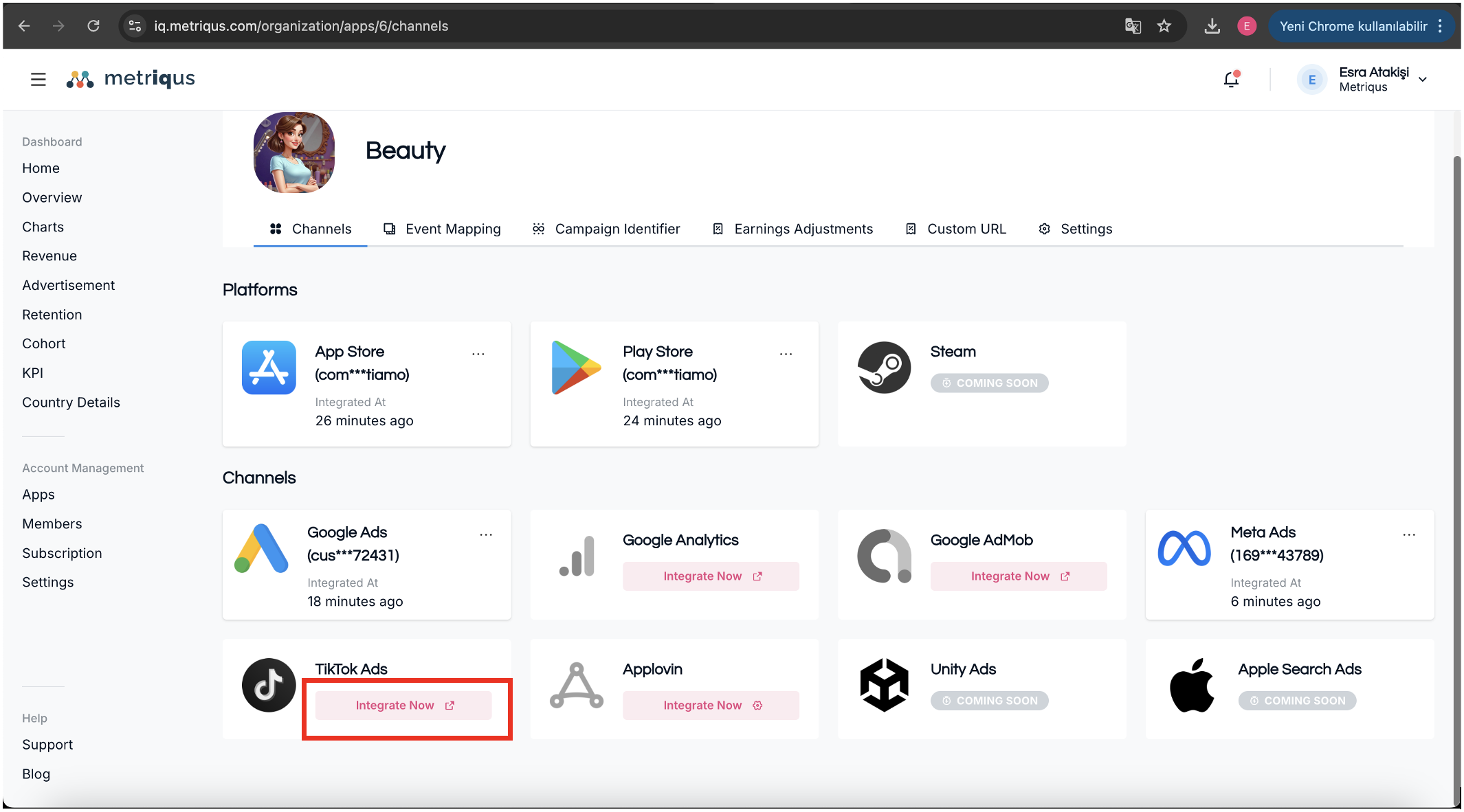
Task: Open Cohort in sidebar
Action: 43,343
